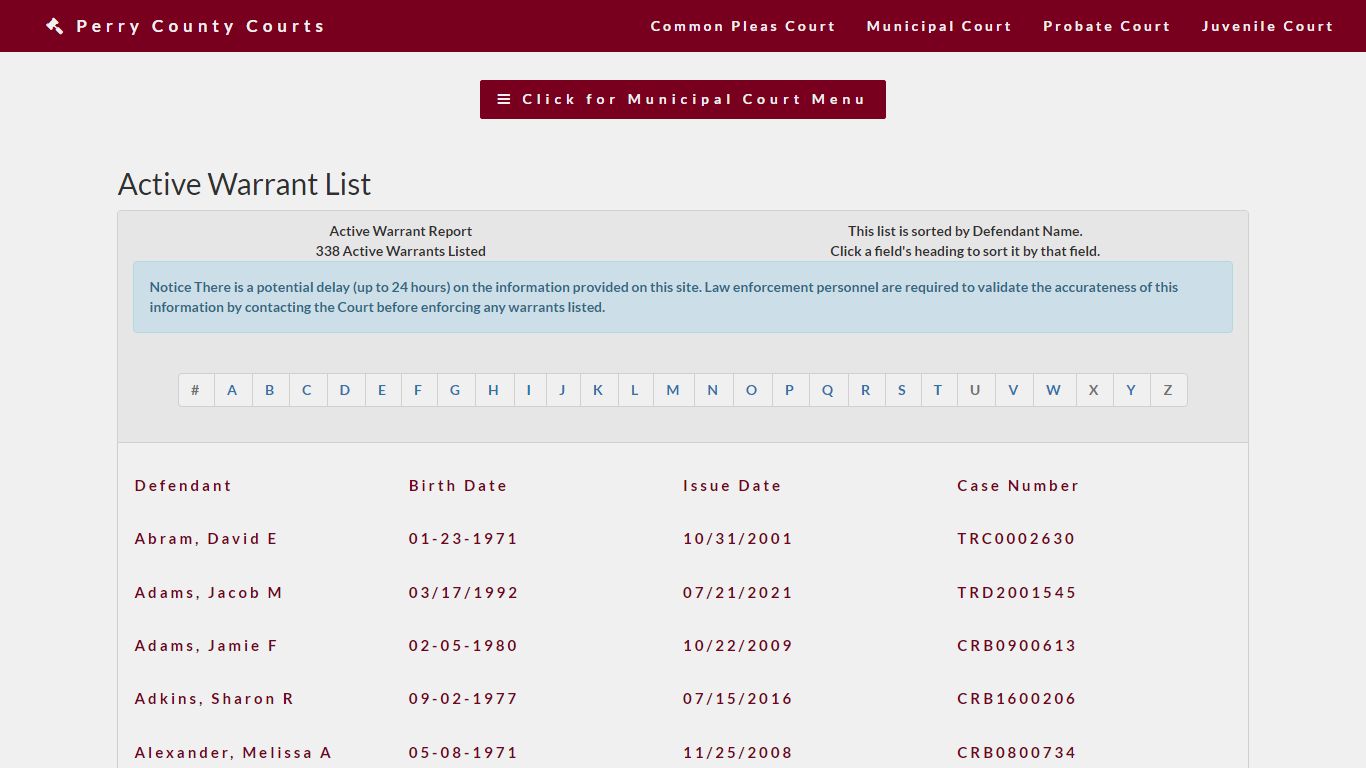The width and height of the screenshot is (1366, 768).
Task: Expand the Municipal Court Menu button
Action: tap(683, 99)
